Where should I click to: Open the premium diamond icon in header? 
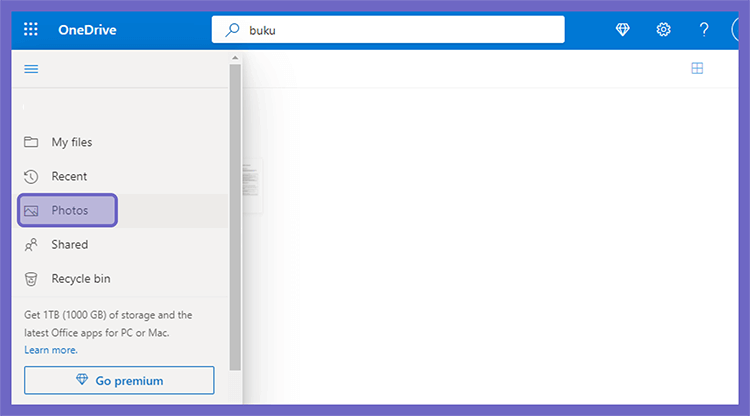(622, 30)
